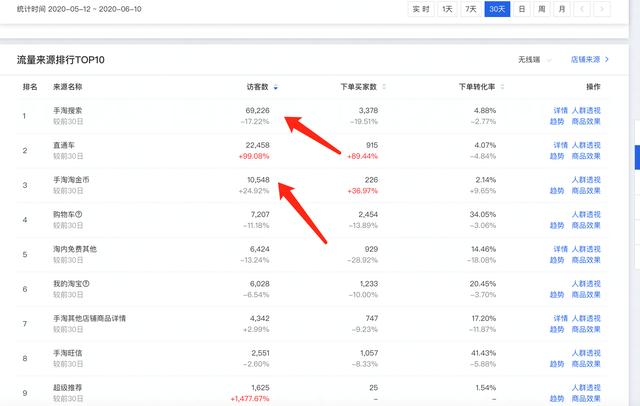The image size is (640, 406).
Task: View 趋势 for 手淘旺信 row
Action: click(x=557, y=364)
